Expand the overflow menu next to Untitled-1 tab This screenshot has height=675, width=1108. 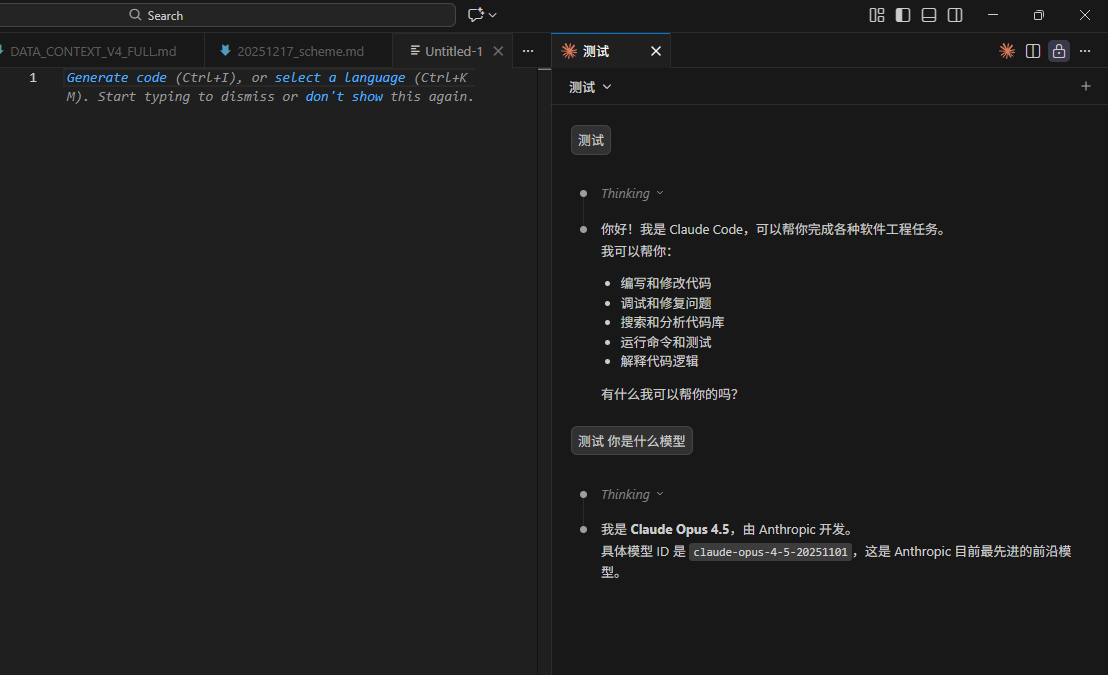click(x=528, y=50)
